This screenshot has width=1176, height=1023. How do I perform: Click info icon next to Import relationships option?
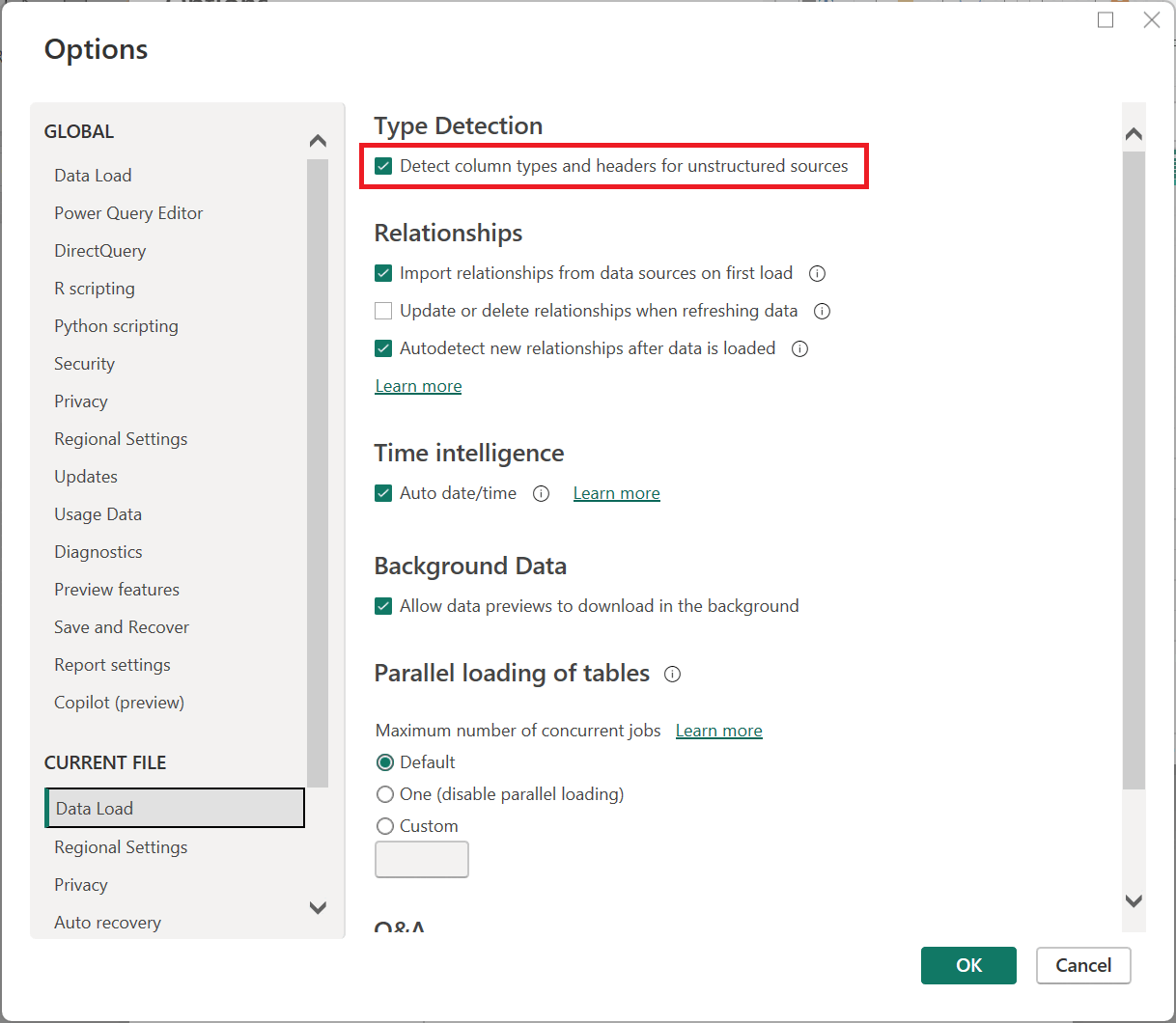(817, 273)
